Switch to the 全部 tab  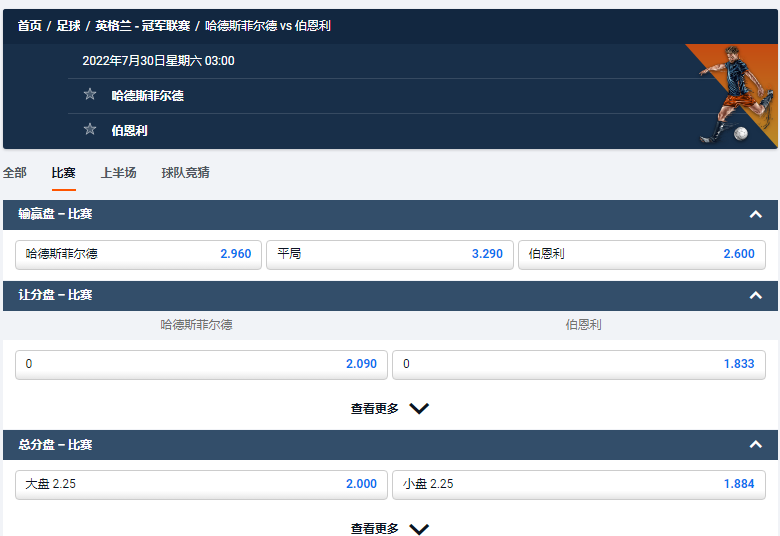tap(15, 173)
